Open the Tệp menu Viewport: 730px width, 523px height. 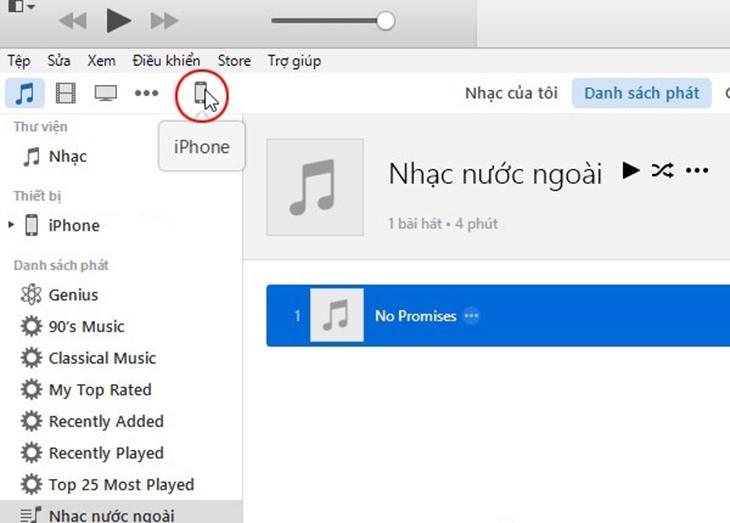20,61
